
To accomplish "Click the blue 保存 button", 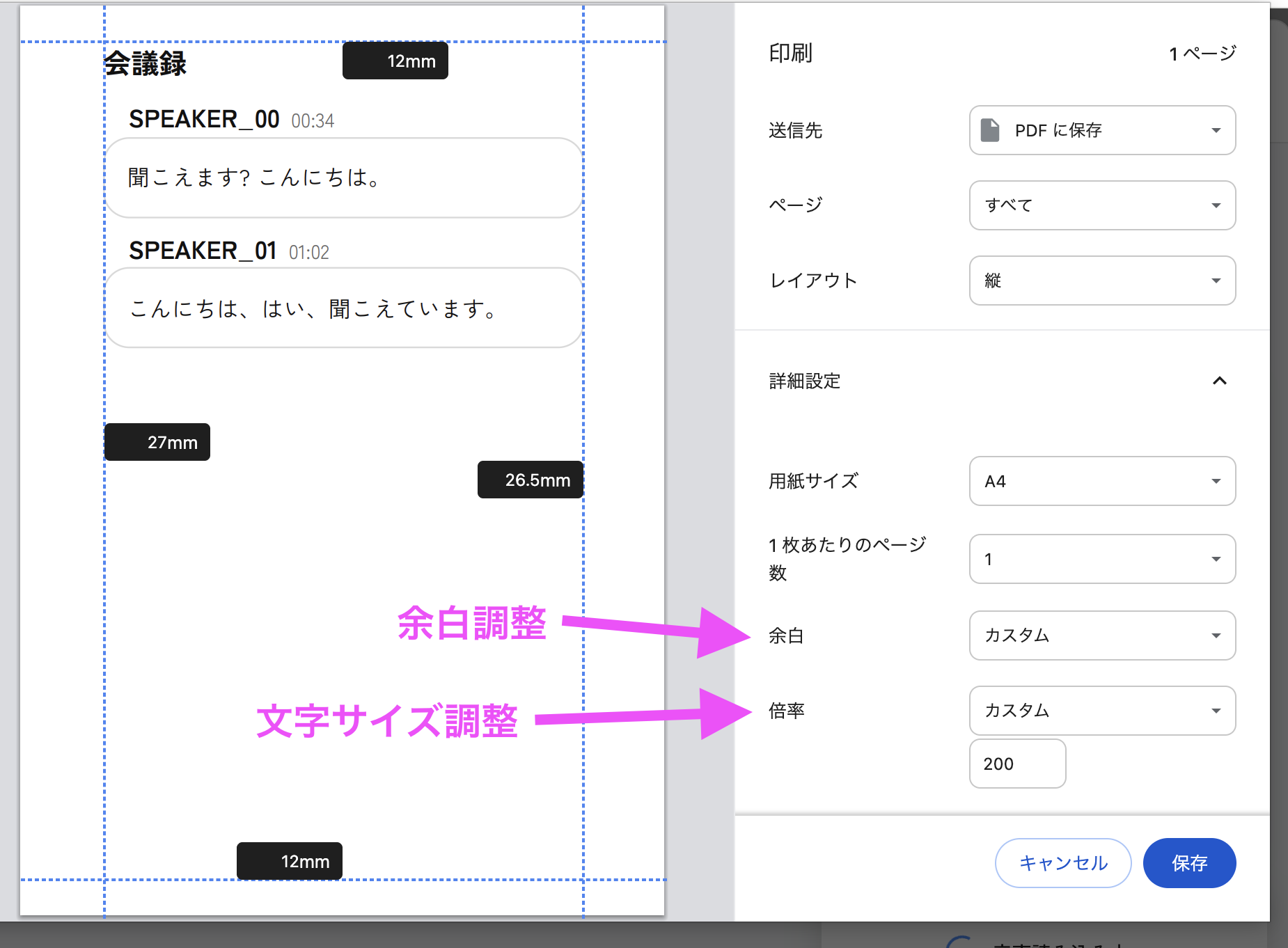I will tap(1189, 863).
